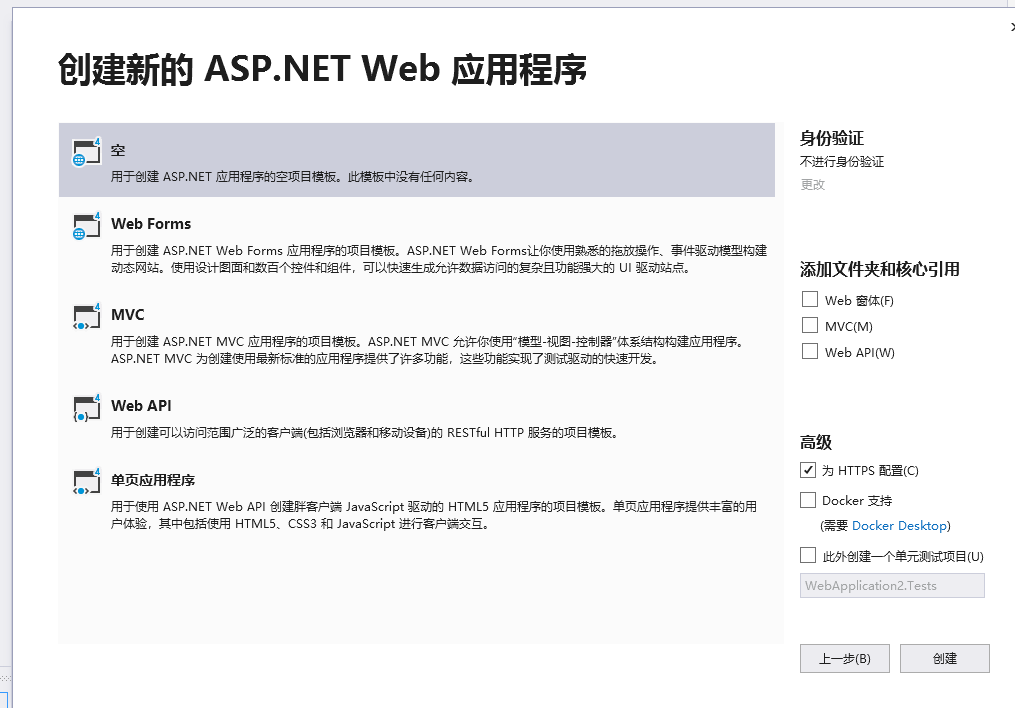This screenshot has width=1015, height=708.
Task: Click 更改 under 身份验证
Action: [x=812, y=184]
